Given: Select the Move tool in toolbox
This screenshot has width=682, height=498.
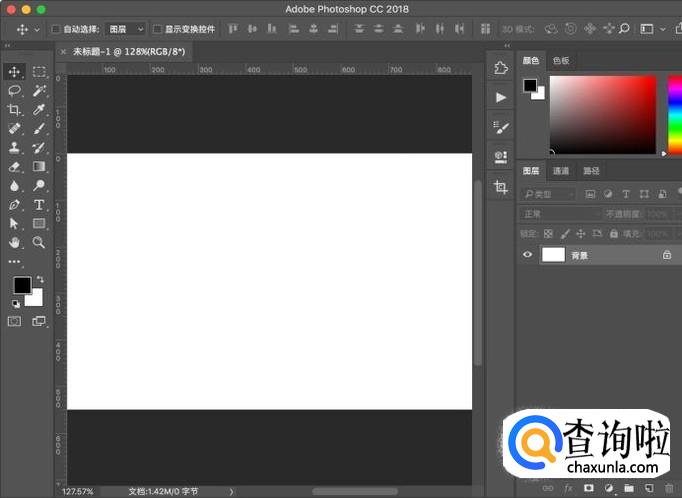Looking at the screenshot, I should click(14, 72).
